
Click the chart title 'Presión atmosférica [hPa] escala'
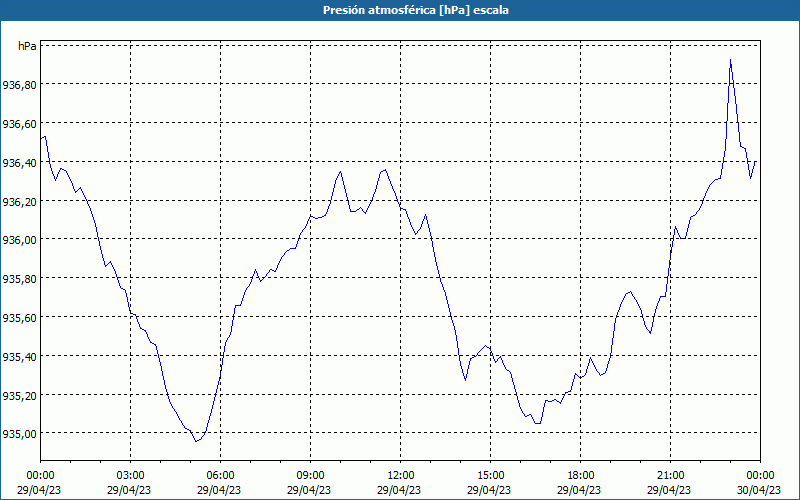point(416,10)
